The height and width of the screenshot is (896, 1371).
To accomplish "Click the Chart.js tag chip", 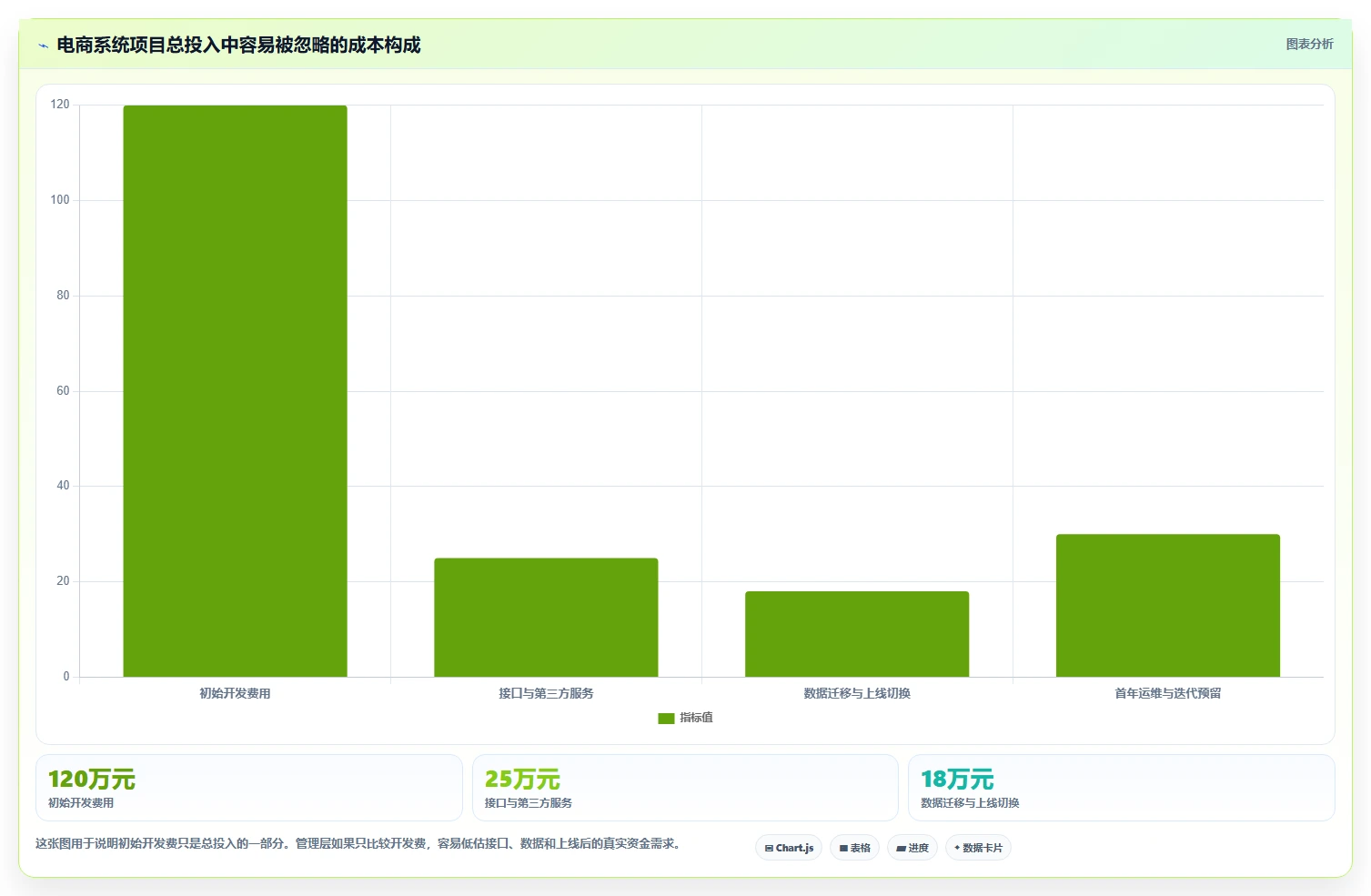I will 789,848.
